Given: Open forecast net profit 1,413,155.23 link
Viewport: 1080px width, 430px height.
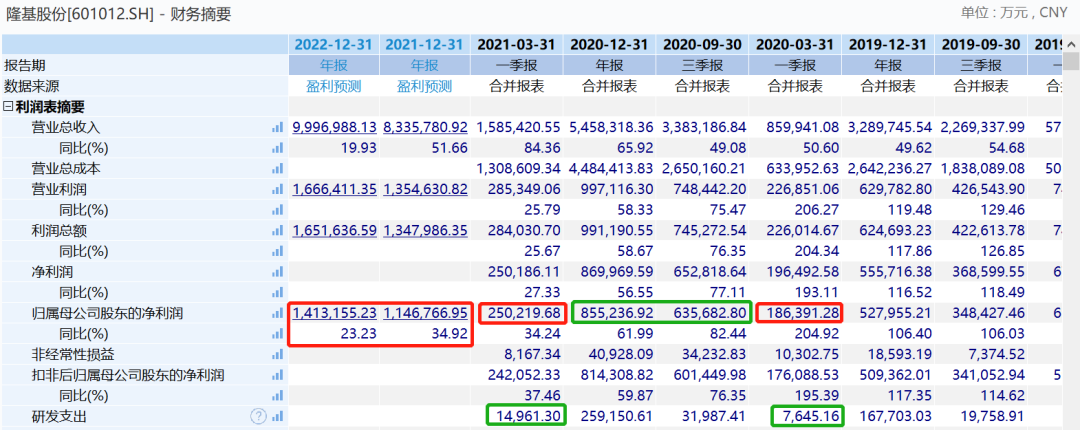Looking at the screenshot, I should tap(334, 314).
